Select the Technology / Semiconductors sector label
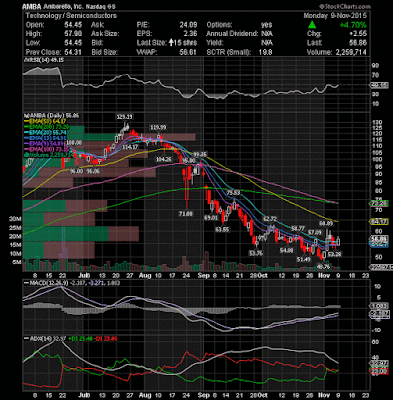This screenshot has width=393, height=400. 71,16
